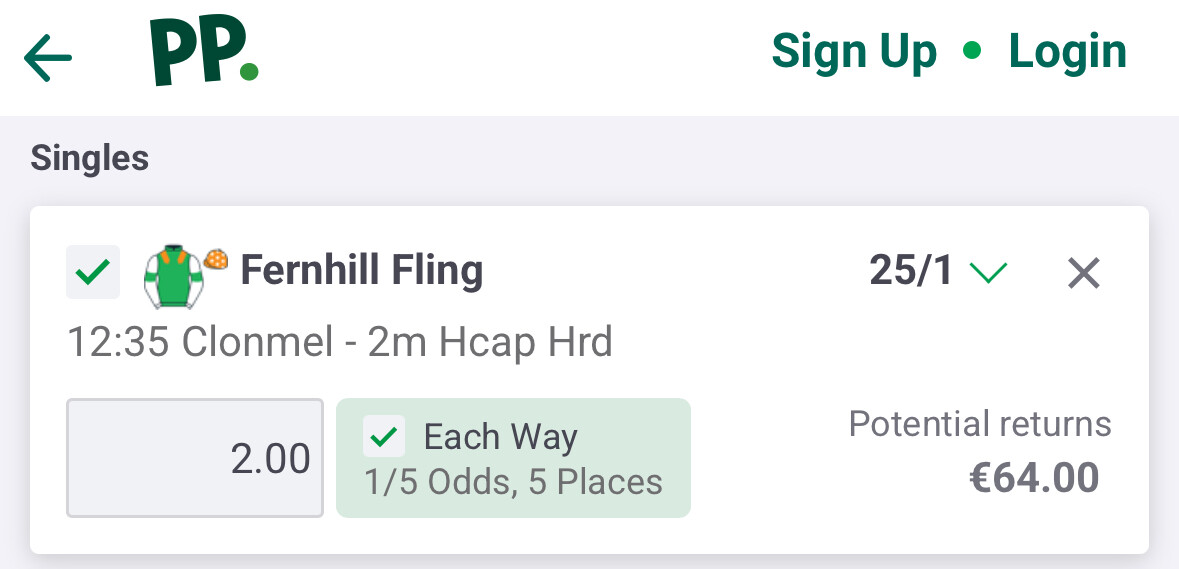Expand the green odds chevron dropdown

coord(988,272)
